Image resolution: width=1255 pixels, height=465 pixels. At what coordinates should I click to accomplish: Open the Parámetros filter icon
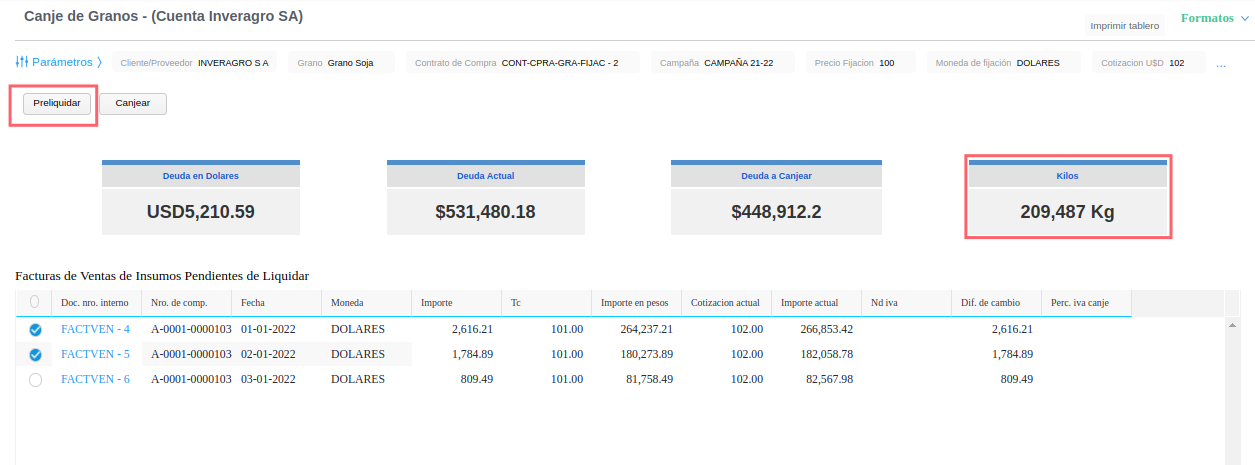click(x=22, y=62)
